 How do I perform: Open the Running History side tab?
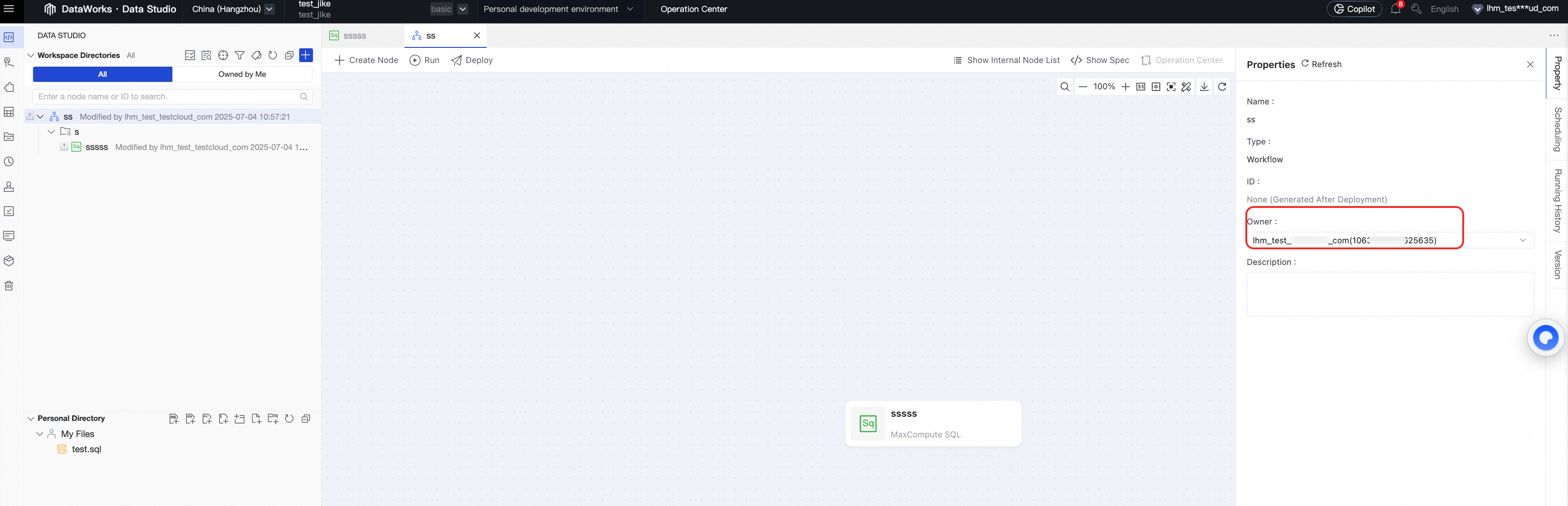pyautogui.click(x=1557, y=201)
